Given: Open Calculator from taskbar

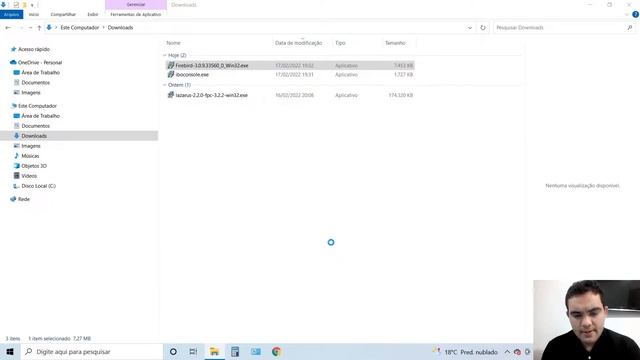Looking at the screenshot, I should pos(235,352).
